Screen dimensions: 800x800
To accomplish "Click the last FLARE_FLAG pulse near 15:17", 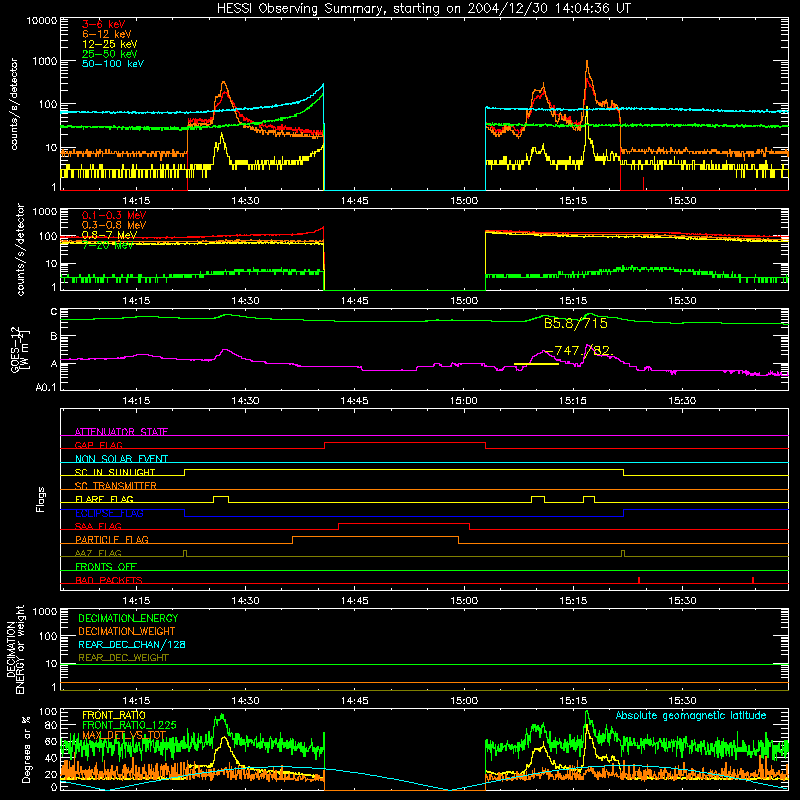I will 589,497.
